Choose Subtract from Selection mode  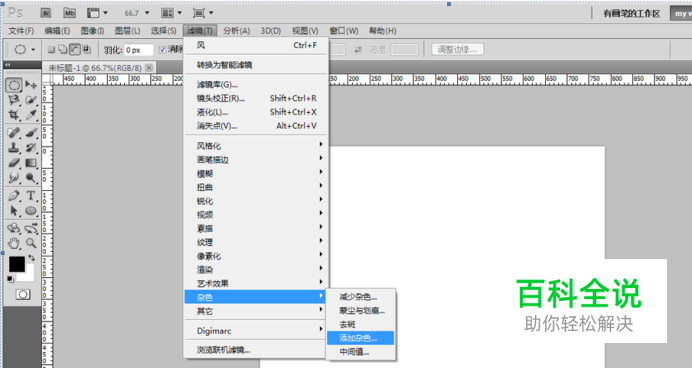pyautogui.click(x=75, y=49)
